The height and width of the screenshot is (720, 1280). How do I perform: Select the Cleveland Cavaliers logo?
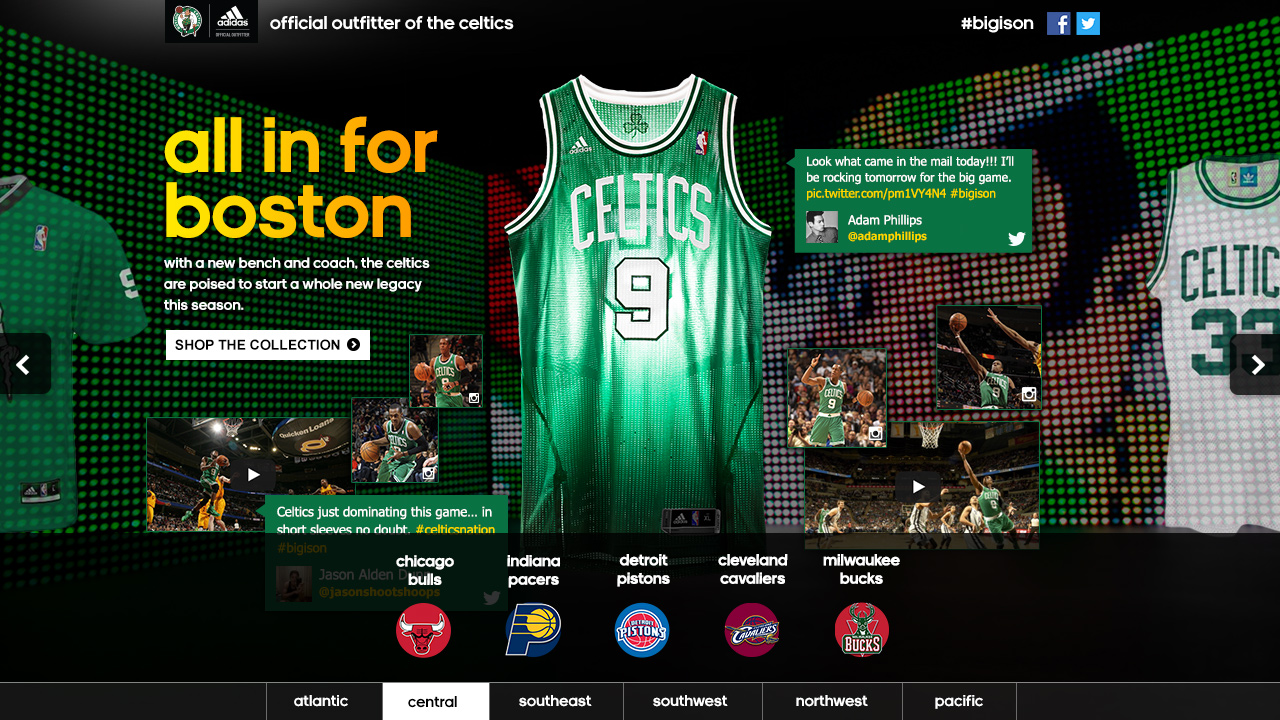(752, 630)
